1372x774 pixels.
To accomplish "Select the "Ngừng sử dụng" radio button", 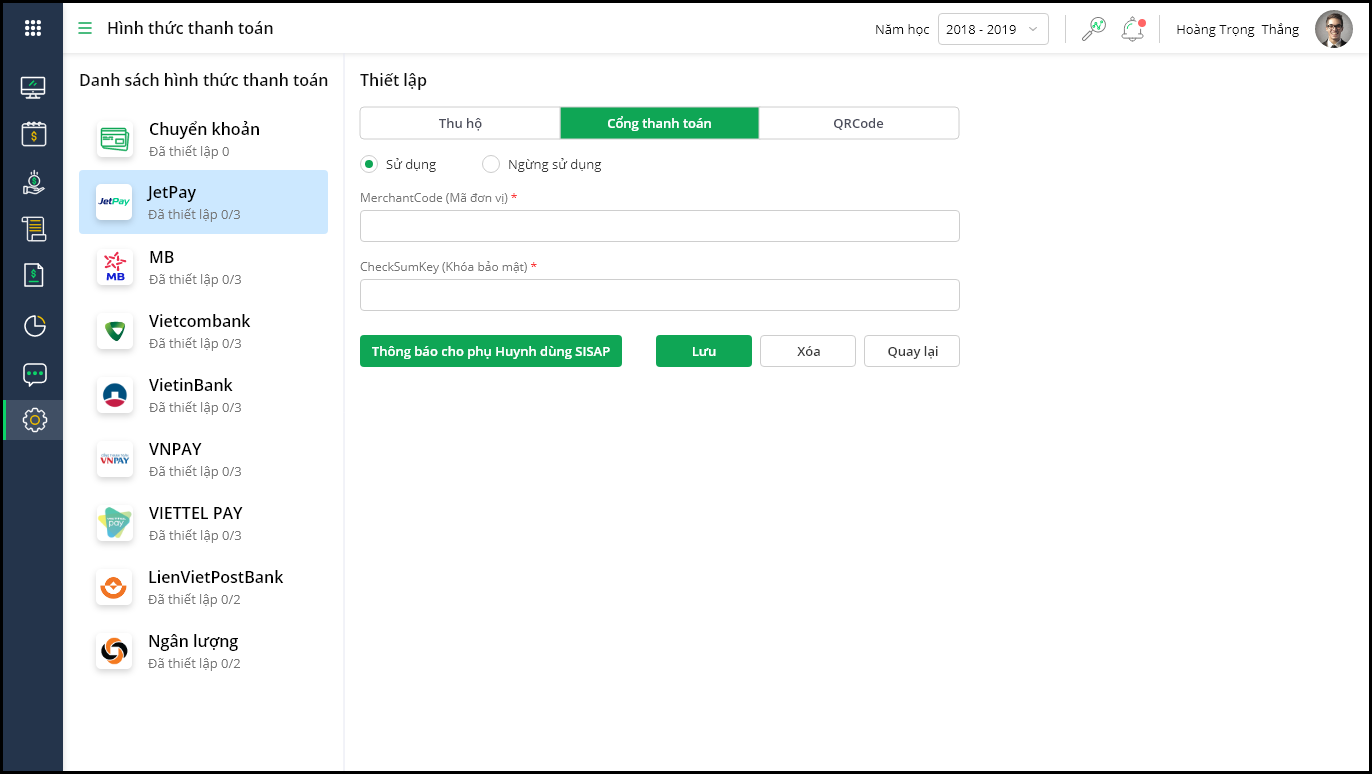I will pyautogui.click(x=491, y=164).
